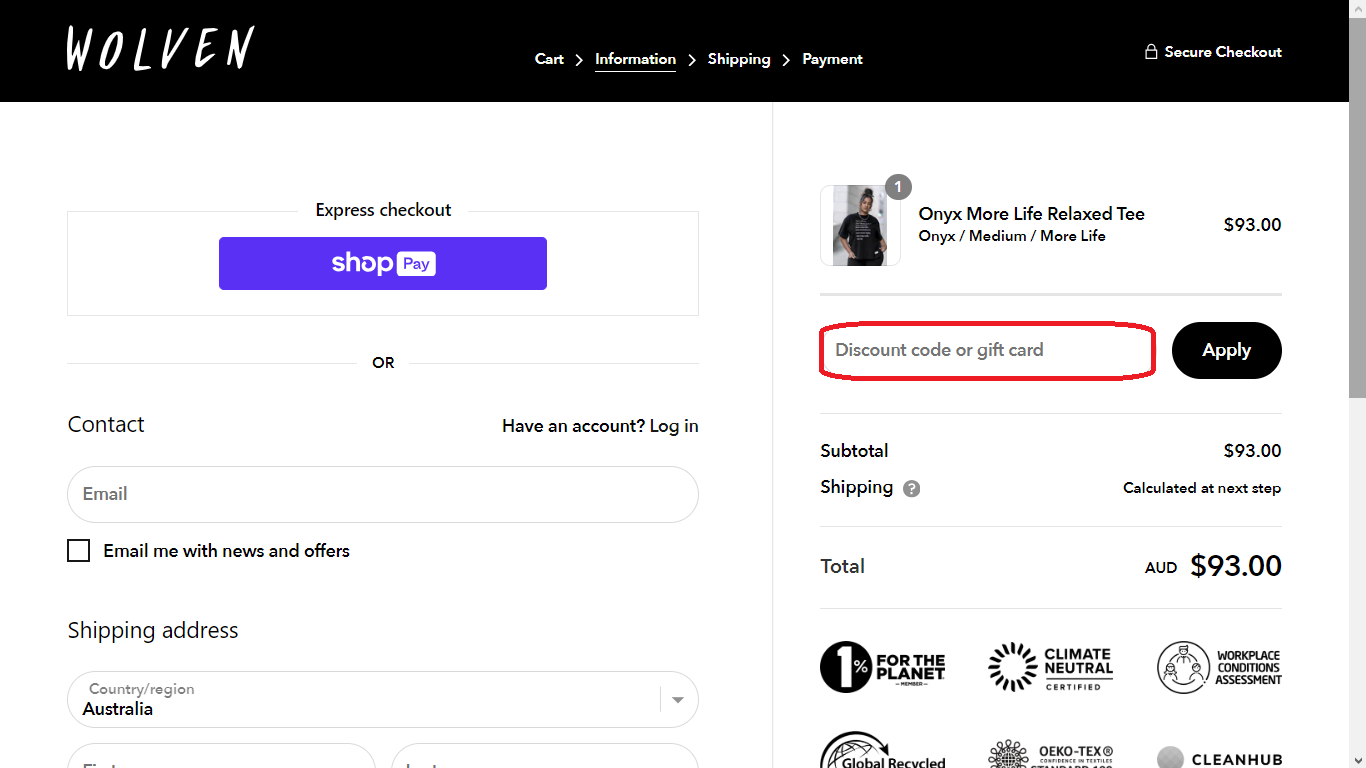Click the Workplace Conditions Assessment badge

pyautogui.click(x=1219, y=666)
